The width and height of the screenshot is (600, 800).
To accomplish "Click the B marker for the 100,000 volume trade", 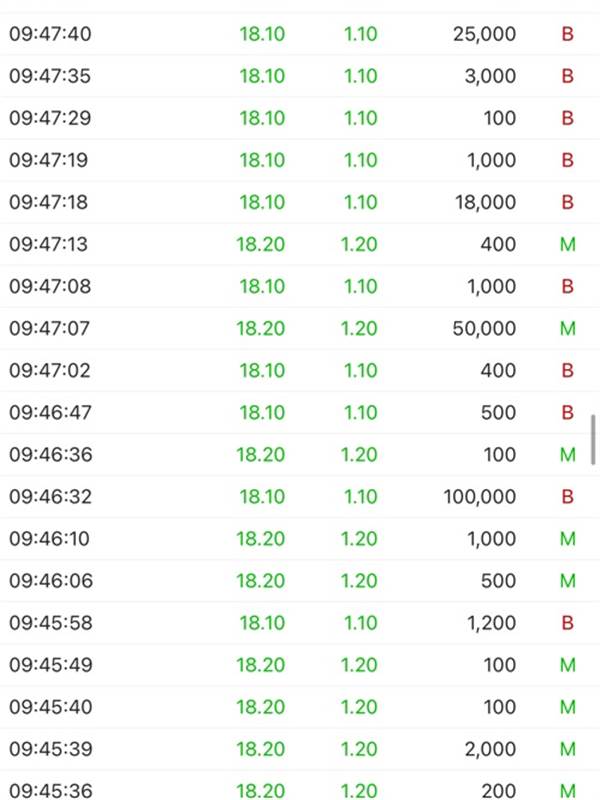I will pyautogui.click(x=567, y=496).
